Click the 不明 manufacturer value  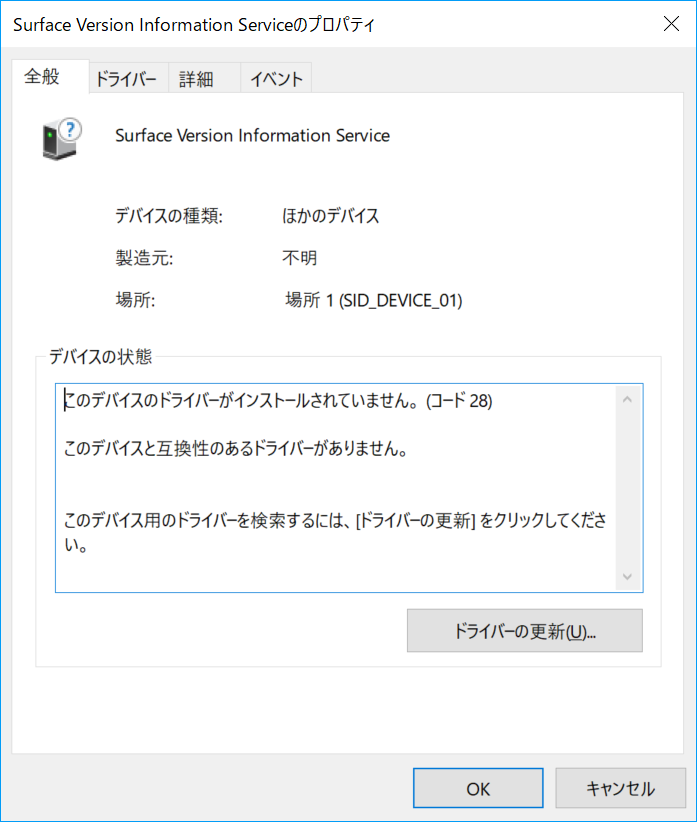click(x=299, y=258)
